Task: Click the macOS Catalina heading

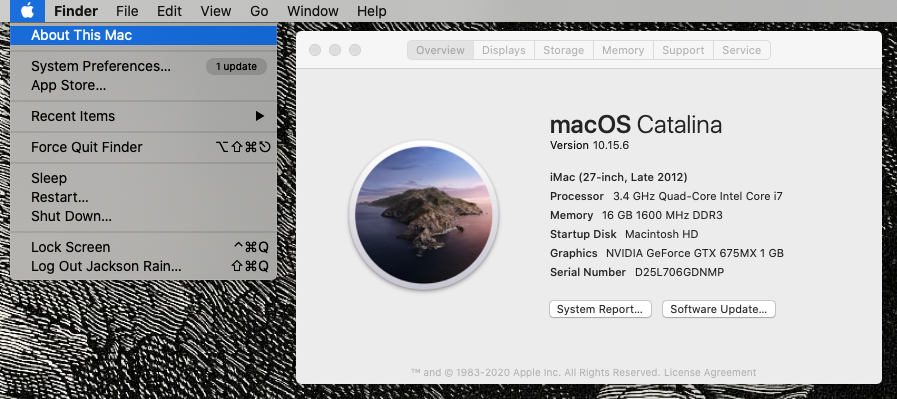Action: point(636,124)
